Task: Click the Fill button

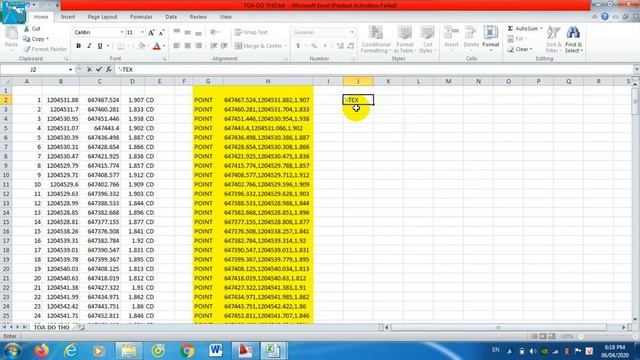Action: pos(517,39)
